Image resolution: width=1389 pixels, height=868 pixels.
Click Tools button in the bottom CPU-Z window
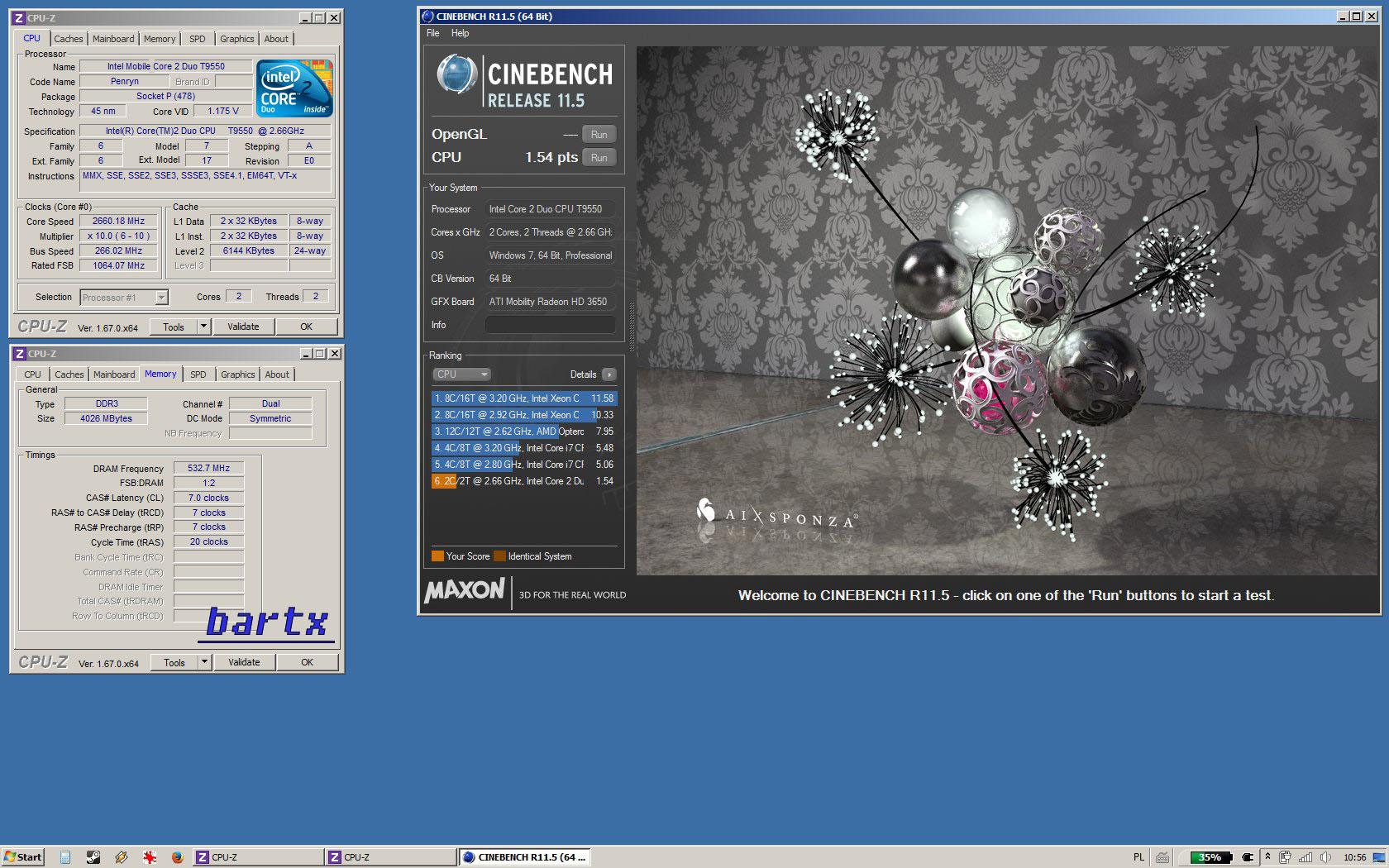[x=174, y=662]
